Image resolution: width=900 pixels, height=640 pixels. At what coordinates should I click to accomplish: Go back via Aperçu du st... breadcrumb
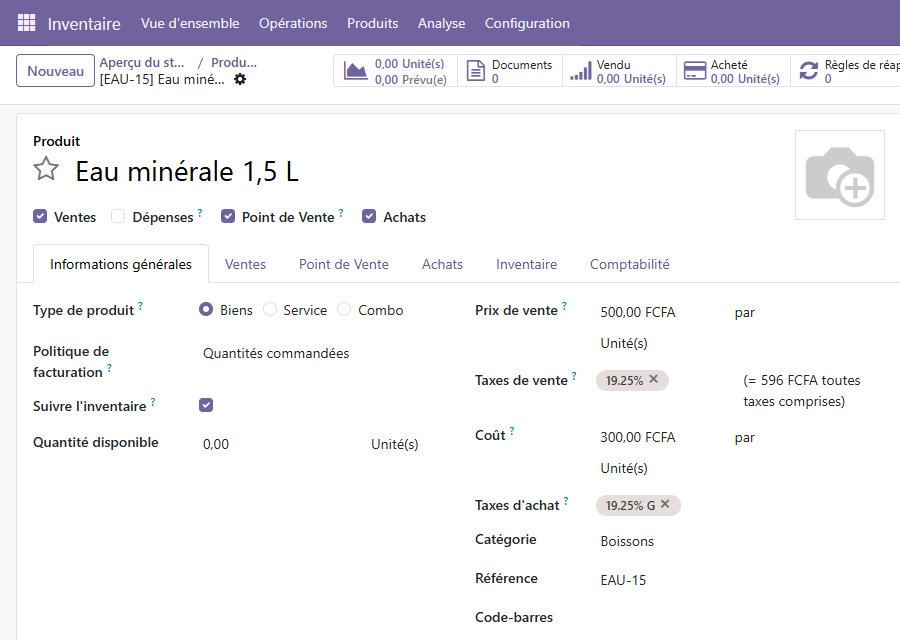point(142,62)
